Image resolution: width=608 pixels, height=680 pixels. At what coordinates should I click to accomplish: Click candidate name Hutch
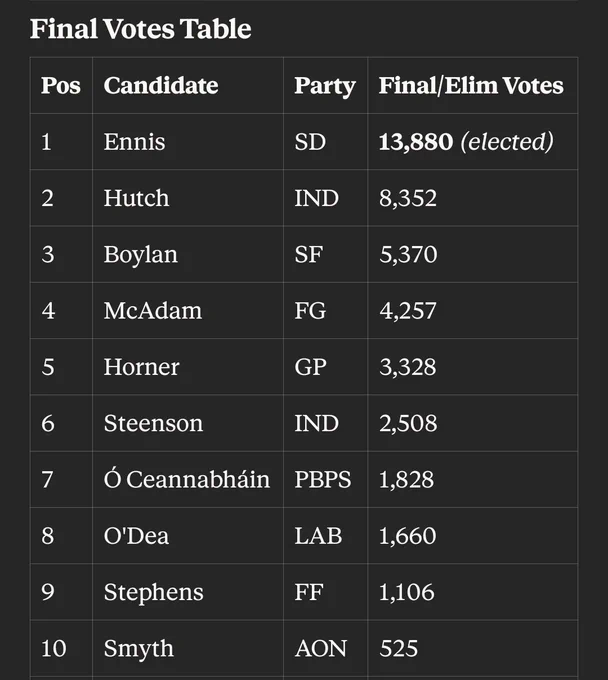[x=136, y=198]
